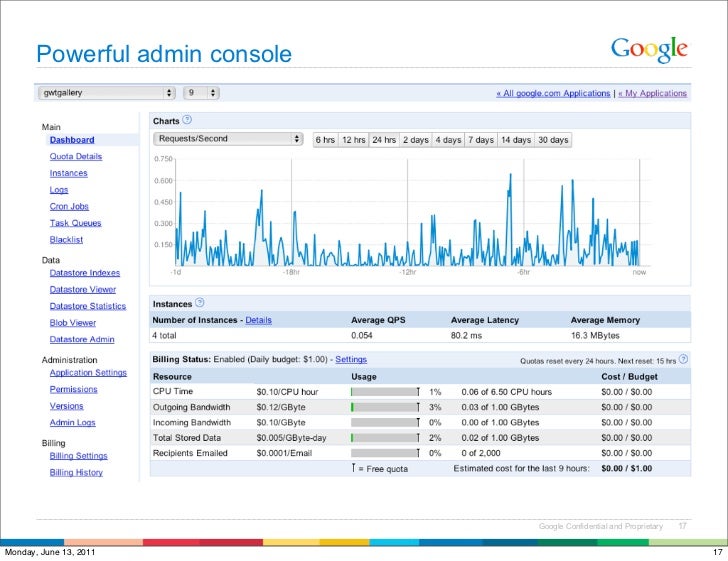Open Application Settings
This screenshot has height=561, width=728.
(88, 373)
